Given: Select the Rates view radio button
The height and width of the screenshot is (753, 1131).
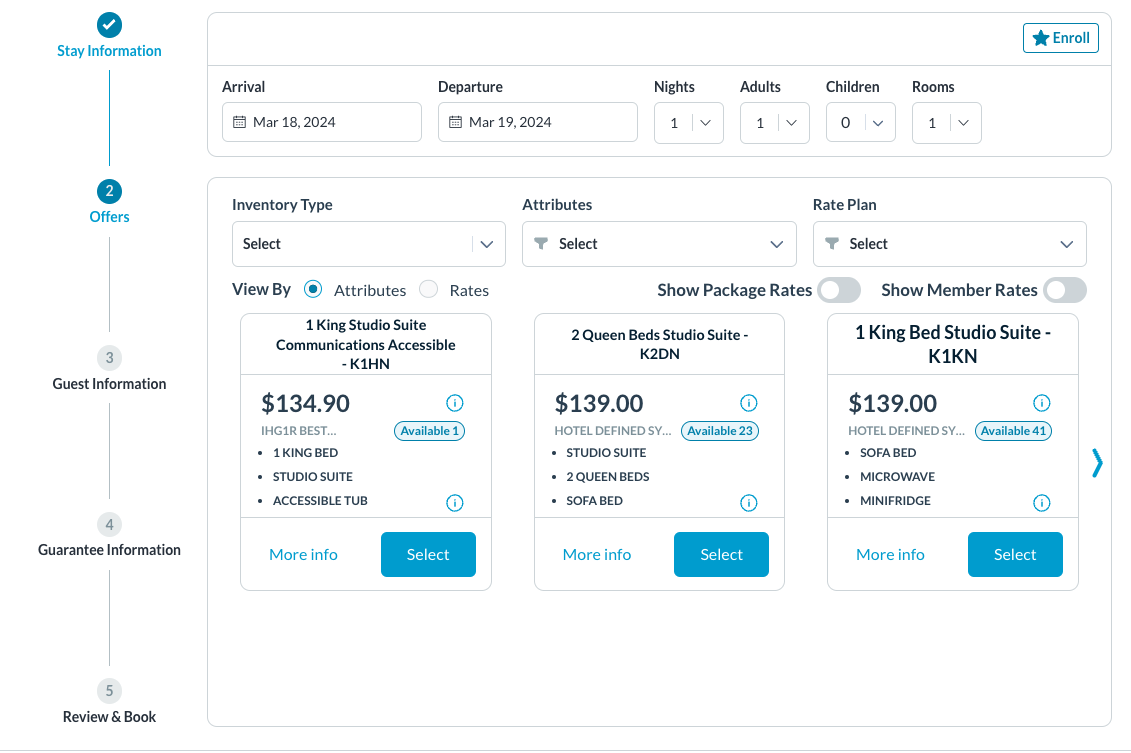Looking at the screenshot, I should tap(429, 290).
